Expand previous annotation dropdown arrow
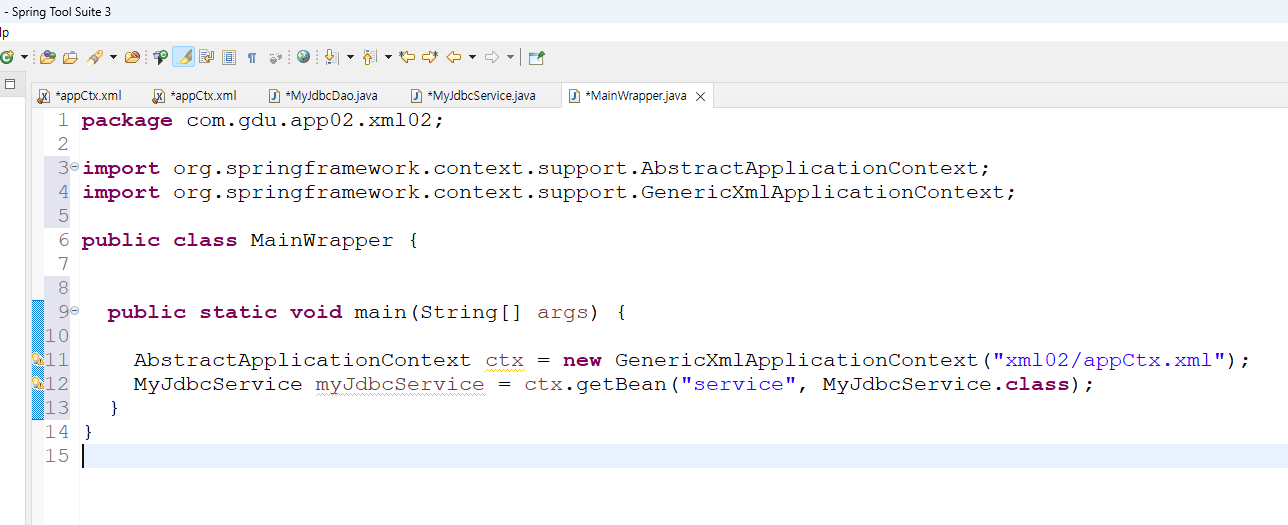The image size is (1288, 525). click(x=388, y=57)
